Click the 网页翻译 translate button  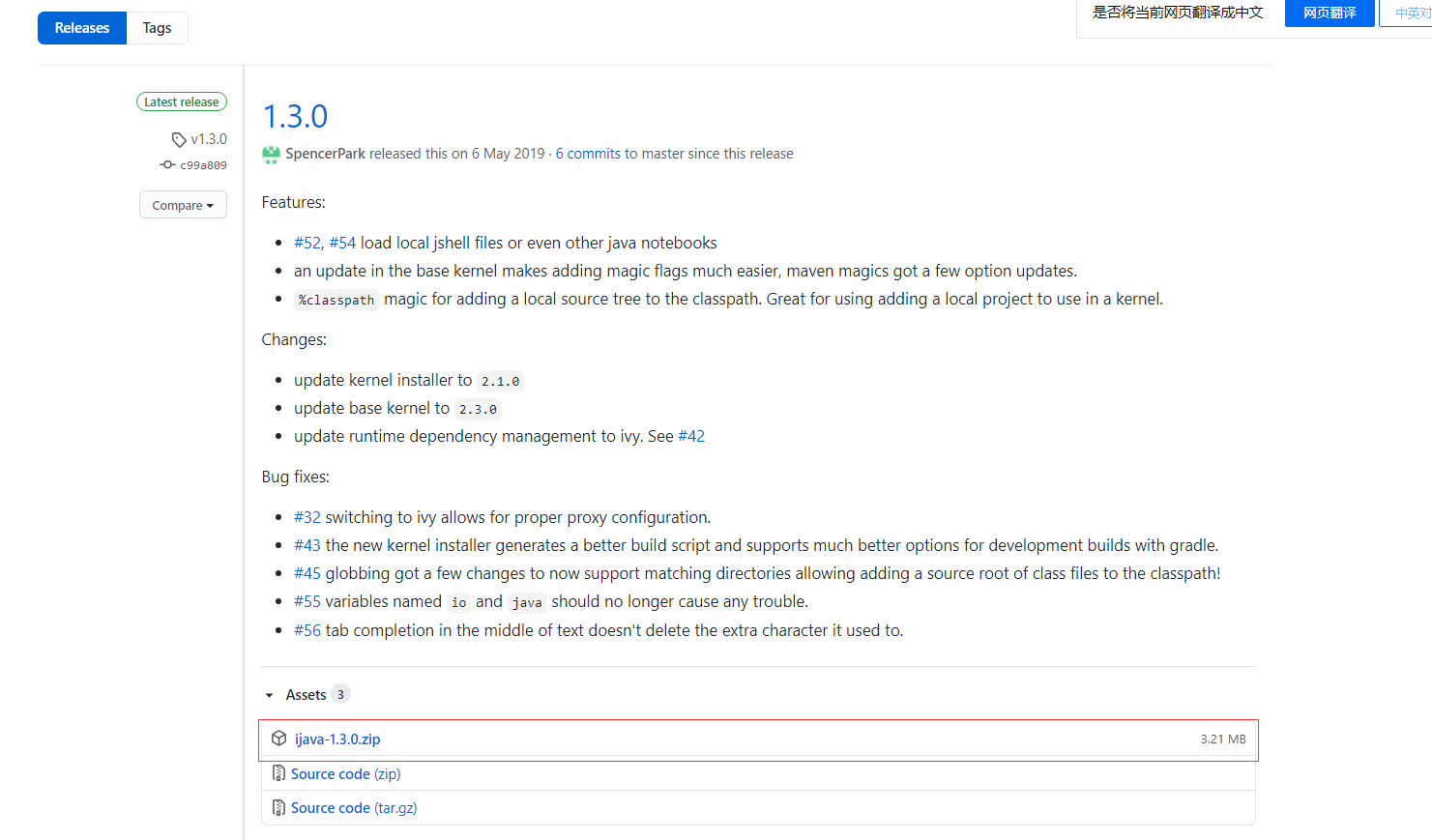click(1329, 13)
